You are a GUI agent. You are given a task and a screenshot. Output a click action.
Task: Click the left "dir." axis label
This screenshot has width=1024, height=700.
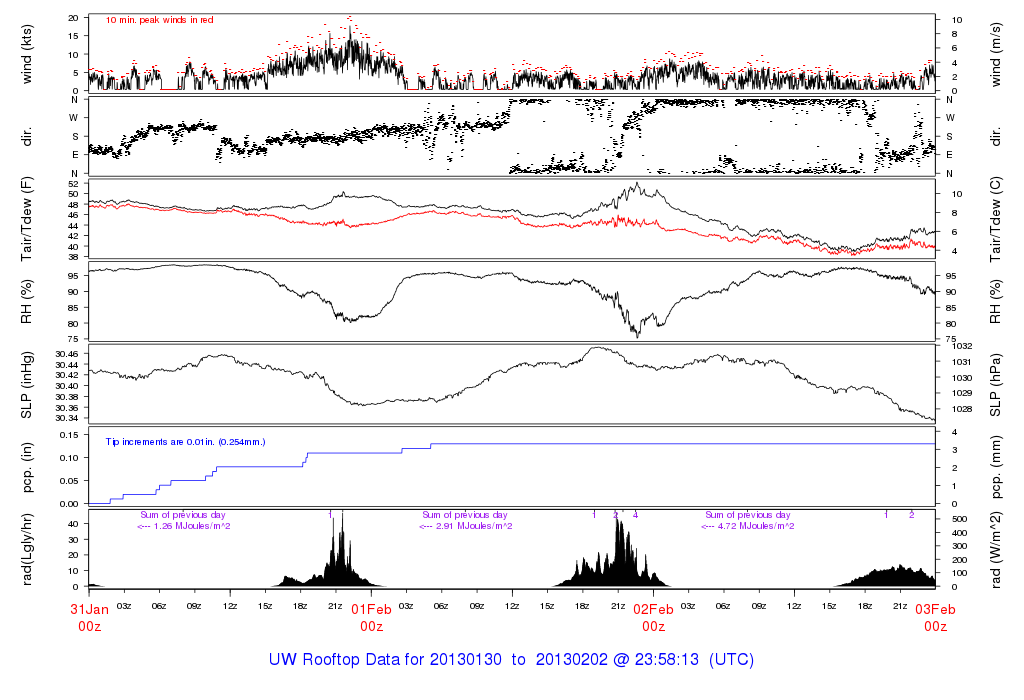pos(27,137)
